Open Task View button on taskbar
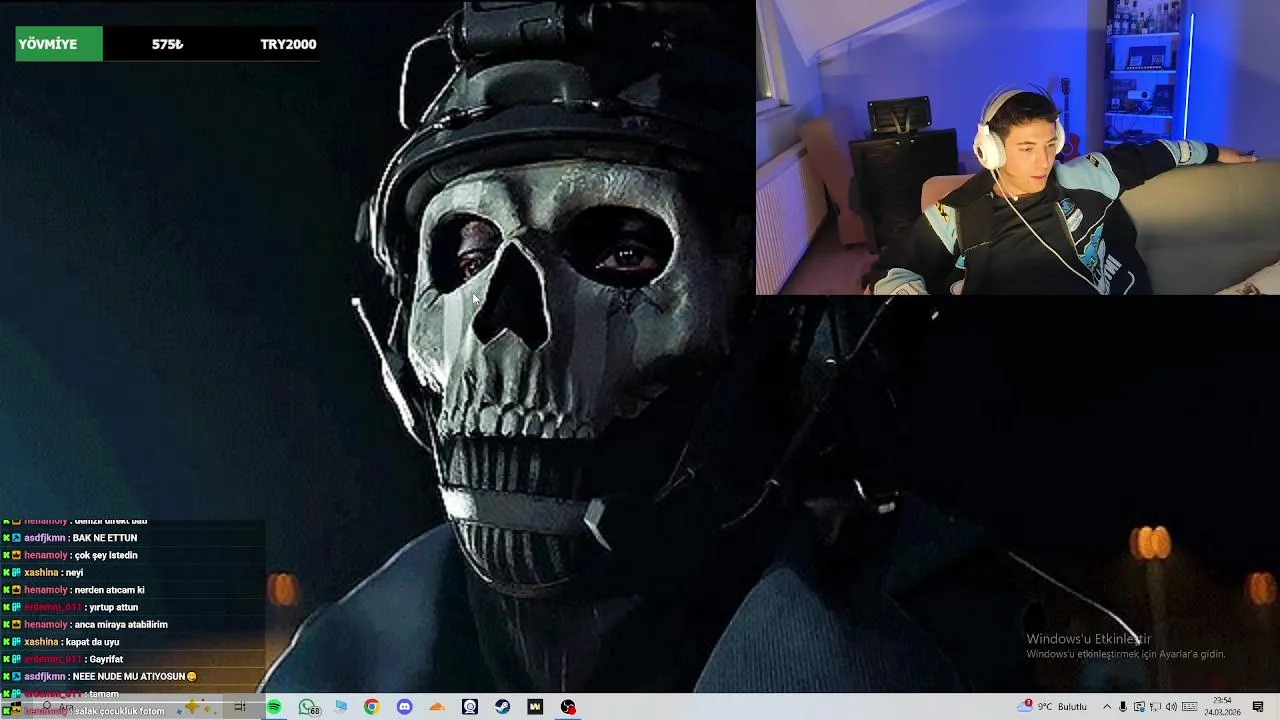 click(x=239, y=707)
